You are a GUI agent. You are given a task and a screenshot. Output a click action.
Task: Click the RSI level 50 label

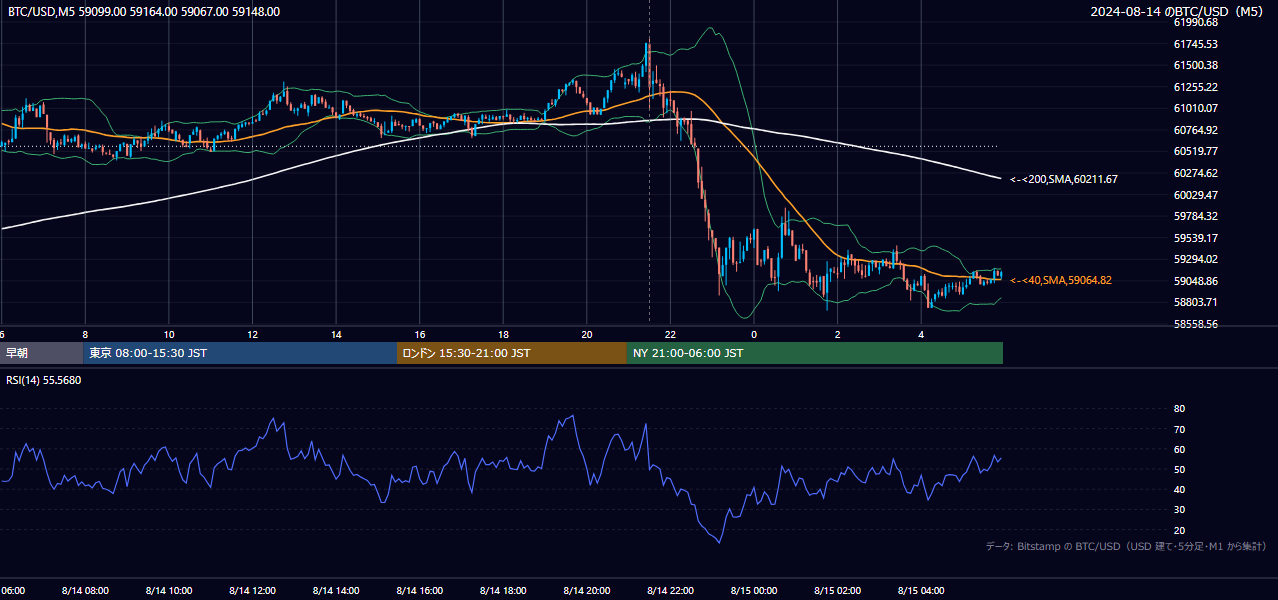(1179, 469)
